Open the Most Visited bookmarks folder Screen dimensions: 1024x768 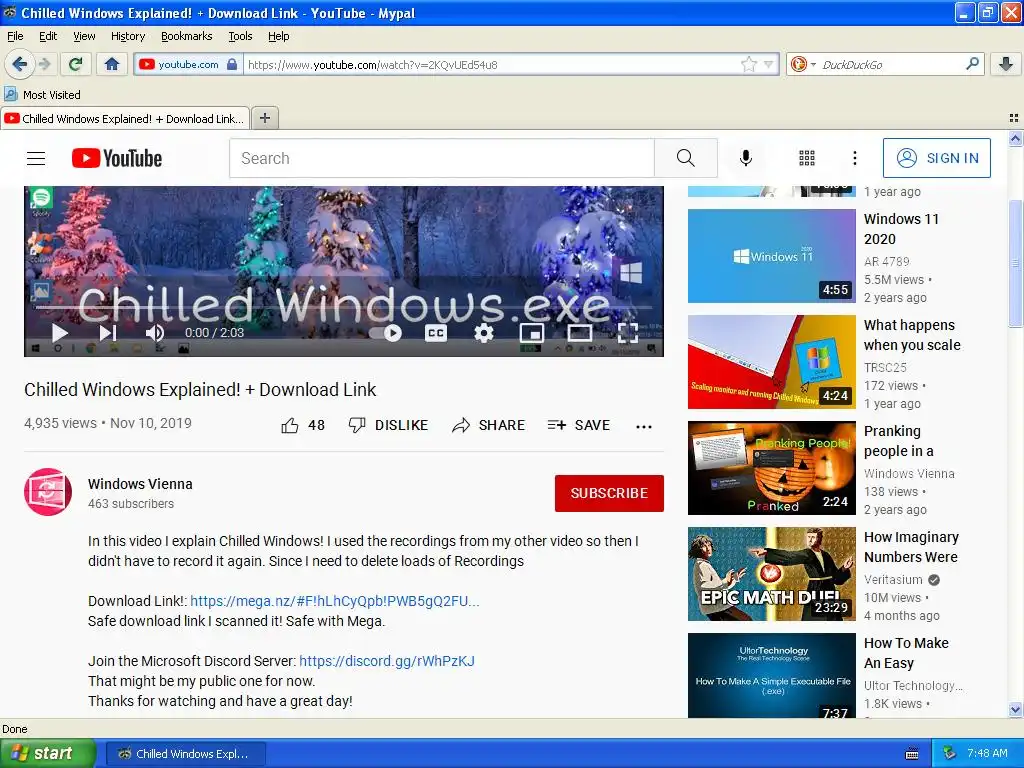point(42,95)
